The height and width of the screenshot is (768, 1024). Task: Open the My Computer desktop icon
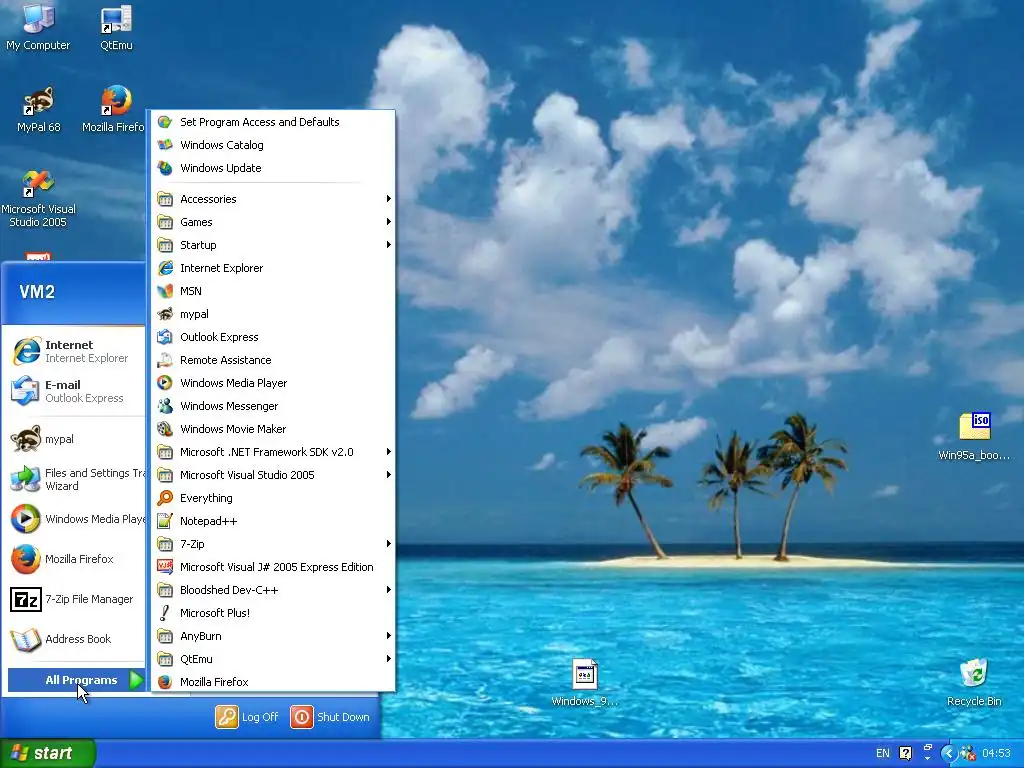(38, 26)
